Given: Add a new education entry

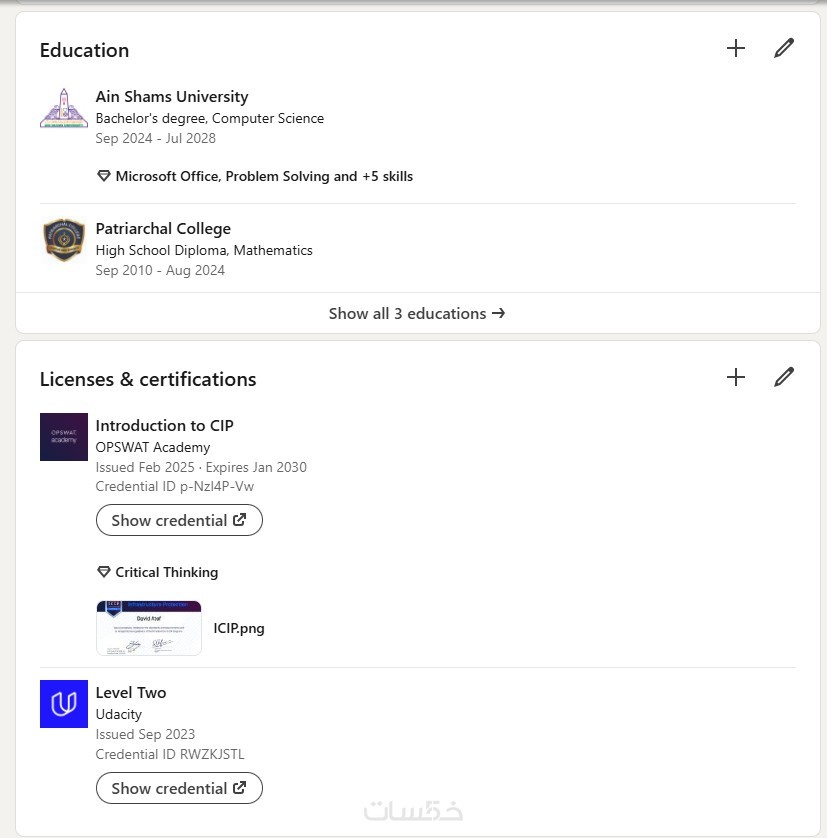Looking at the screenshot, I should coord(736,48).
